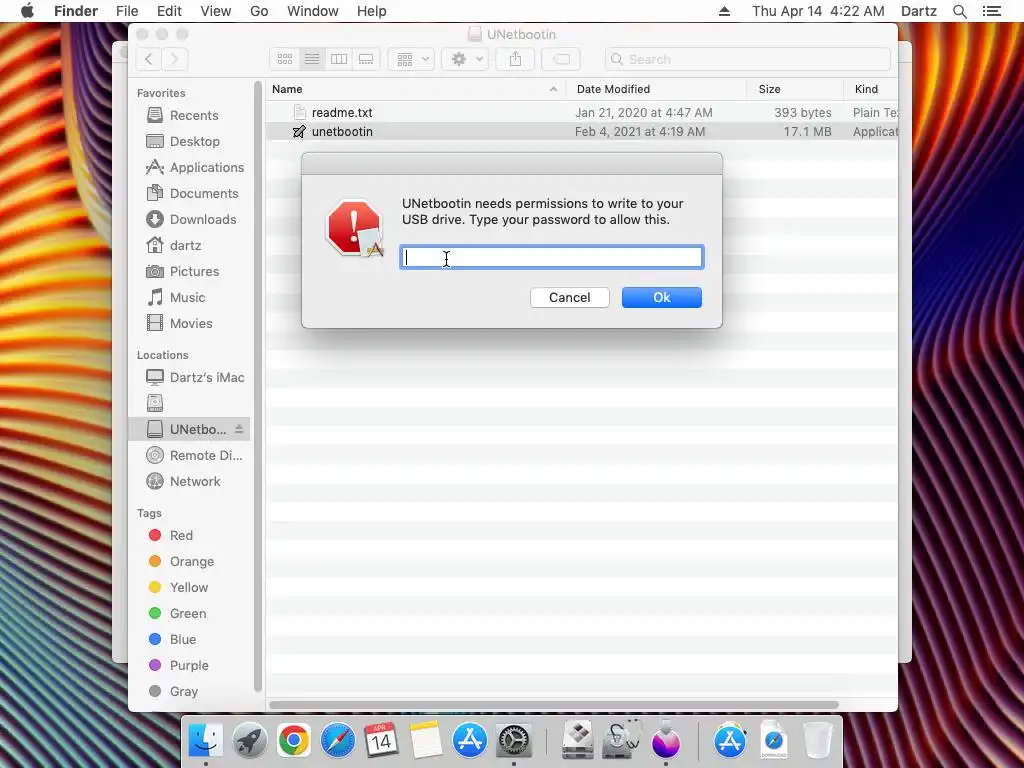This screenshot has width=1024, height=768.
Task: Click the Edit Tags toolbar button
Action: [x=561, y=59]
